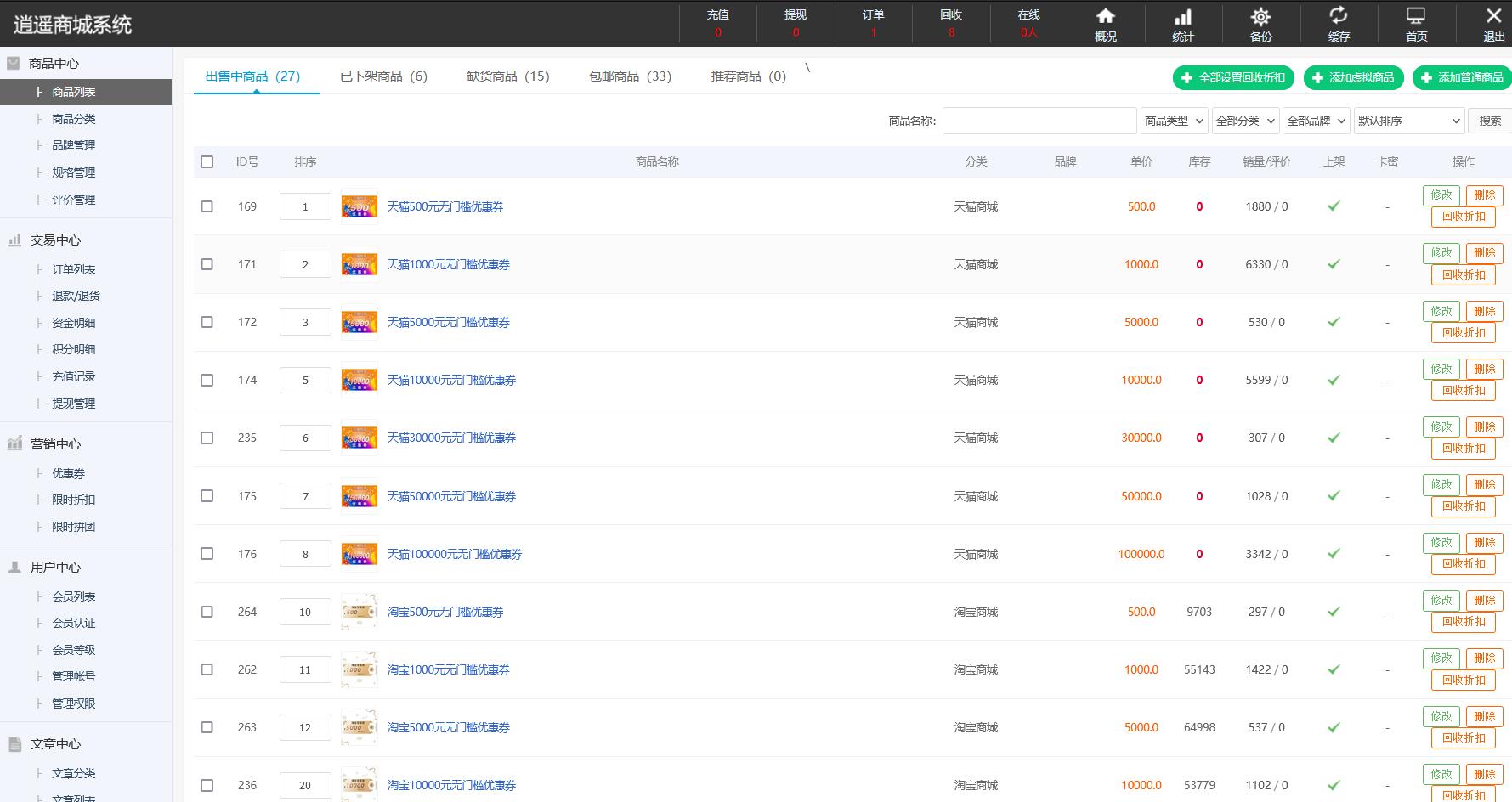
Task: Switch to 出售中商品 (27) tab
Action: click(x=252, y=76)
